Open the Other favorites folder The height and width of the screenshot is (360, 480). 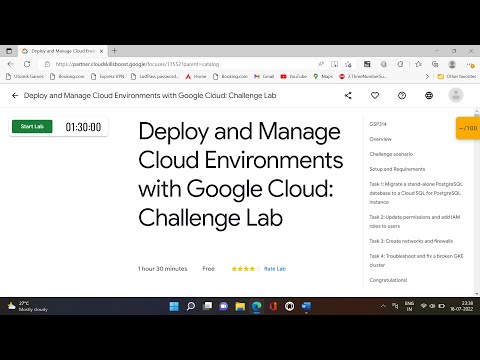coord(457,76)
